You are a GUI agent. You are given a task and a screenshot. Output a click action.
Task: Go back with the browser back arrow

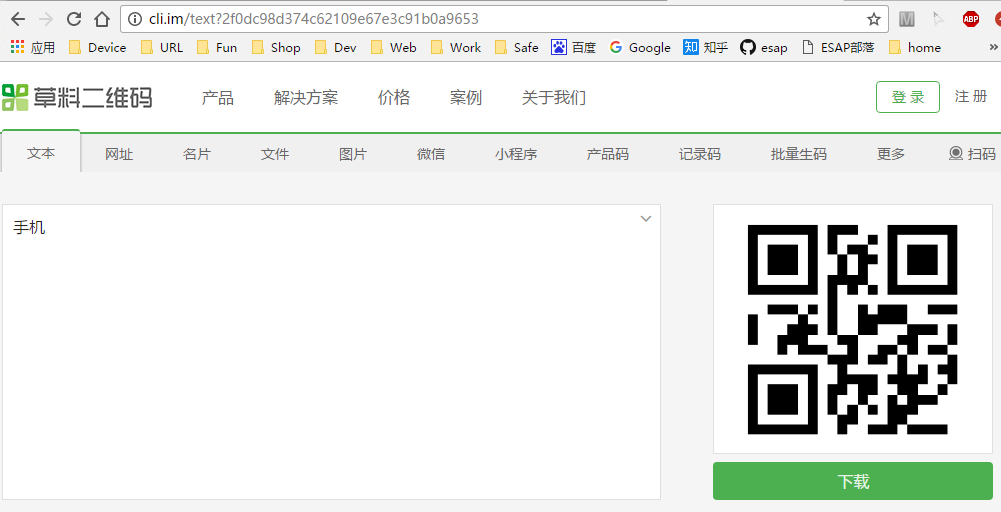click(x=18, y=19)
